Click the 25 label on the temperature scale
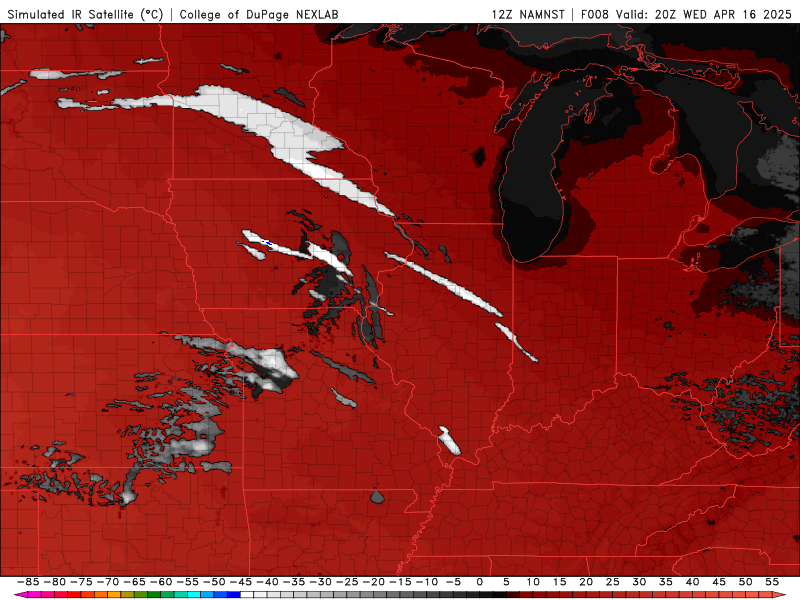Viewport: 800px width, 600px height. tap(612, 582)
